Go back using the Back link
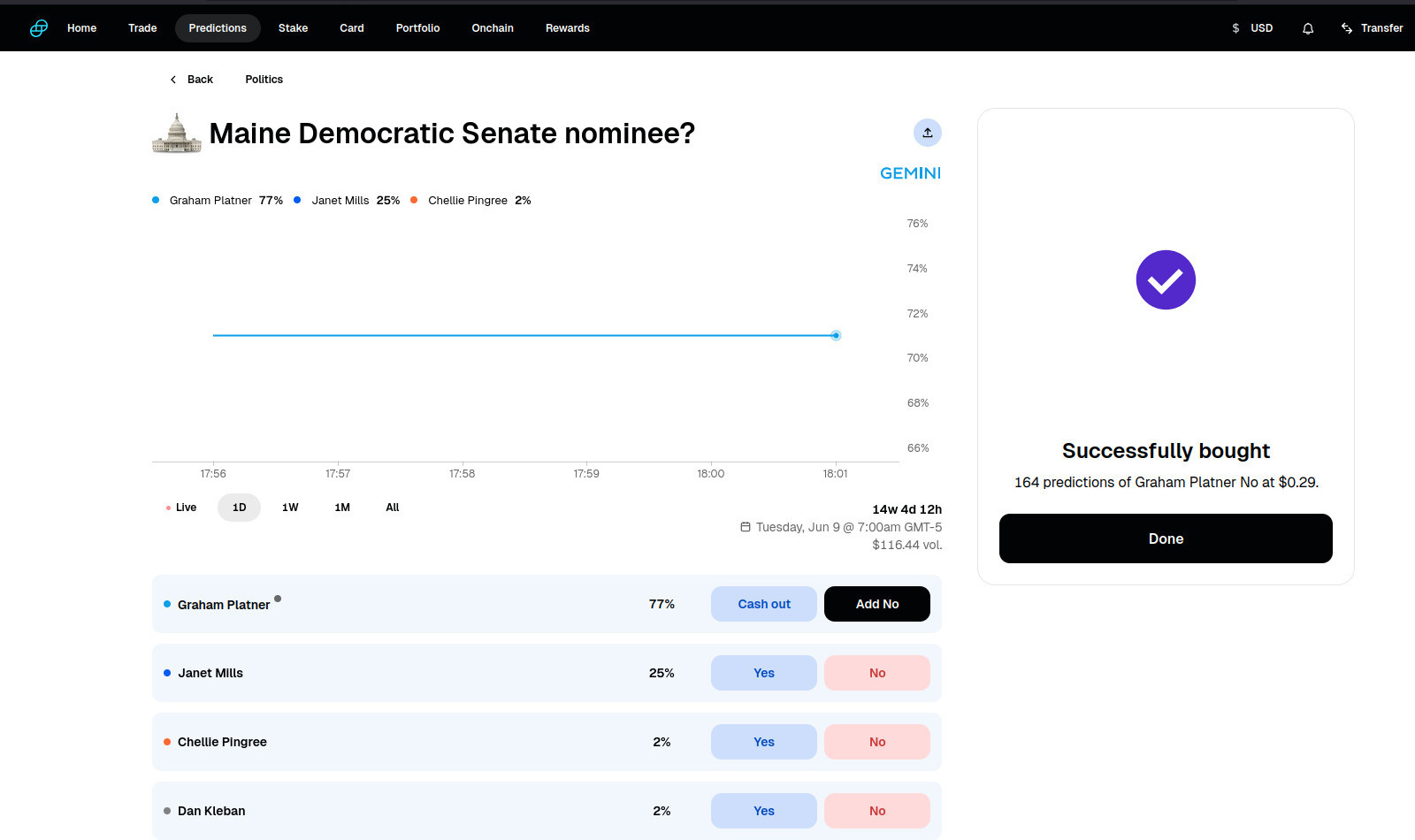The height and width of the screenshot is (840, 1415). 192,80
